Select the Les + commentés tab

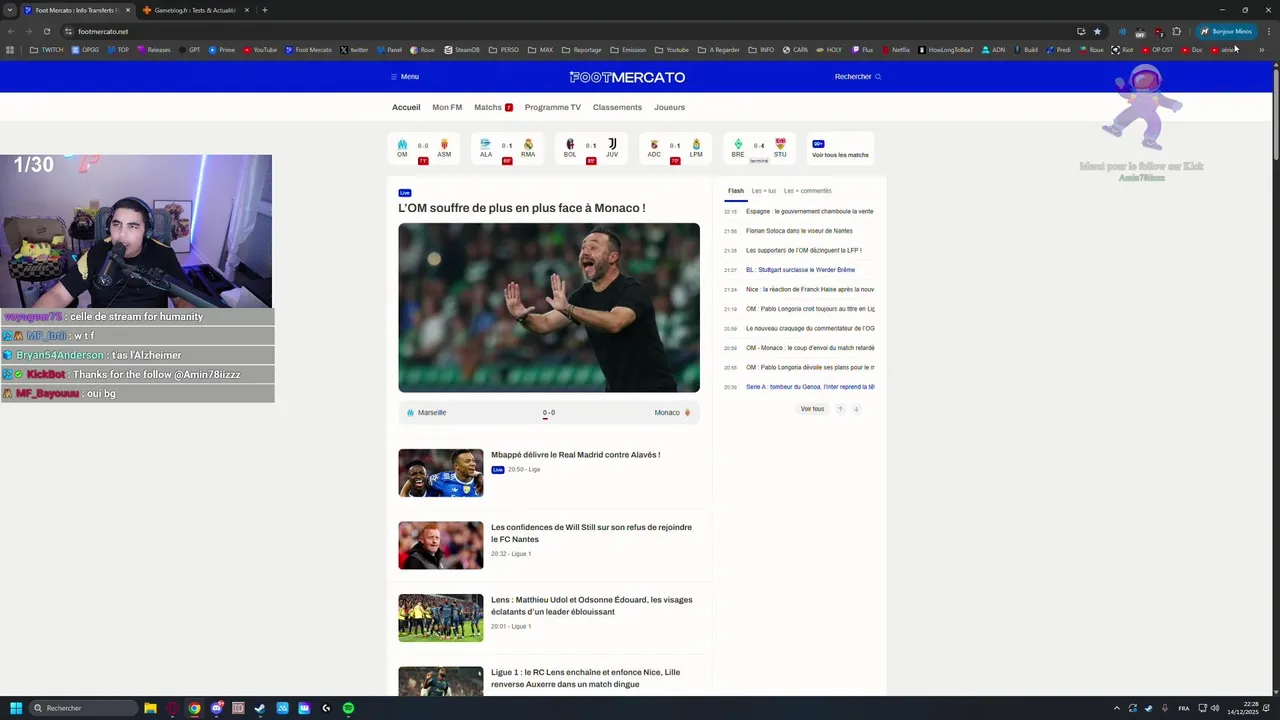[808, 191]
